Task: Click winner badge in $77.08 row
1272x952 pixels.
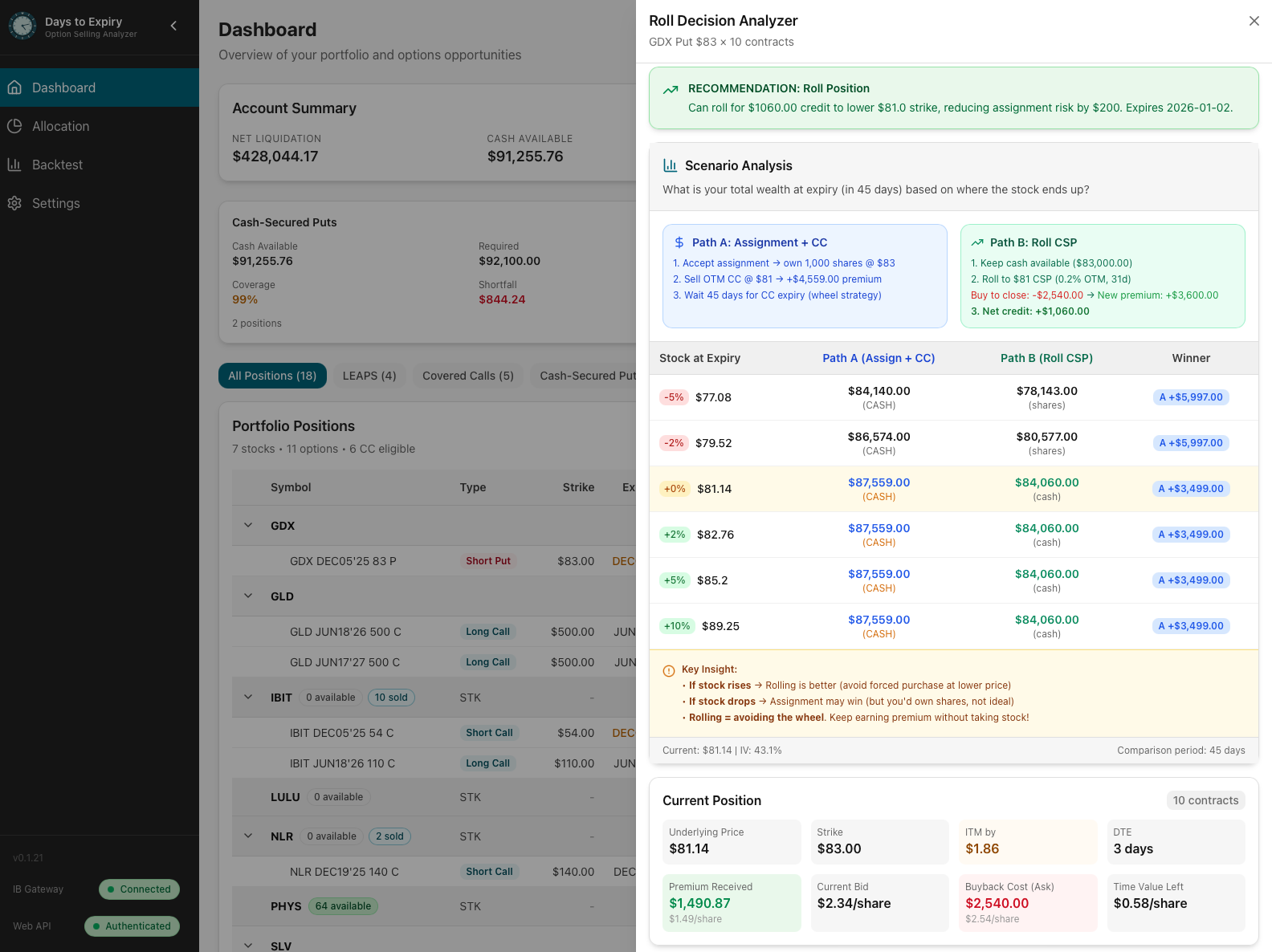Action: click(x=1191, y=397)
